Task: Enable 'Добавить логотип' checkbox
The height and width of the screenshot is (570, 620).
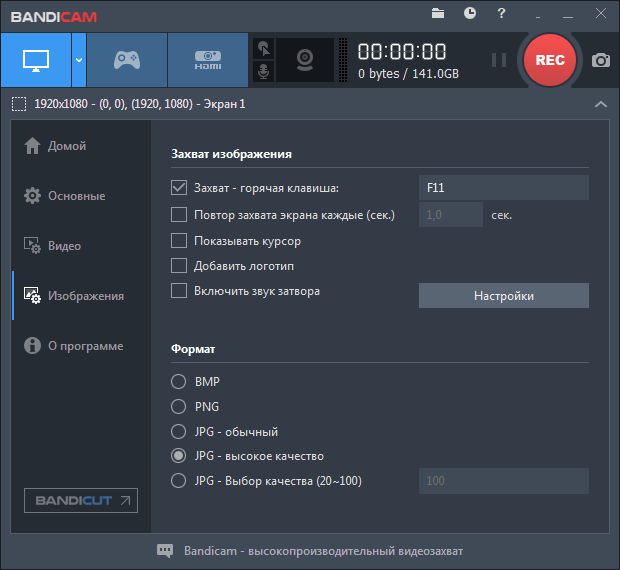Action: [179, 266]
